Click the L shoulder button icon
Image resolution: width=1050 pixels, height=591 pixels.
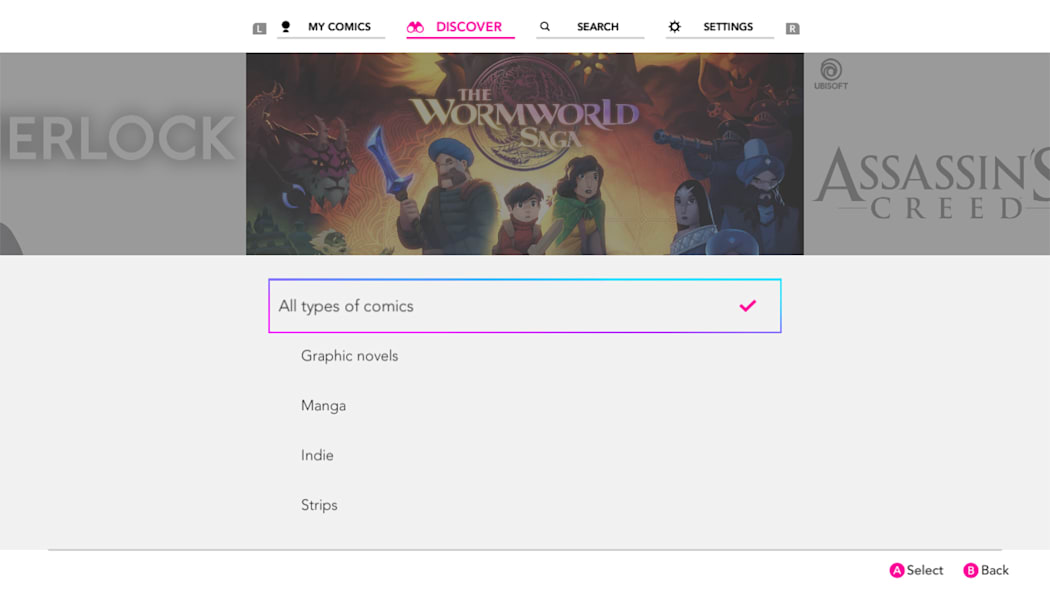pos(259,28)
